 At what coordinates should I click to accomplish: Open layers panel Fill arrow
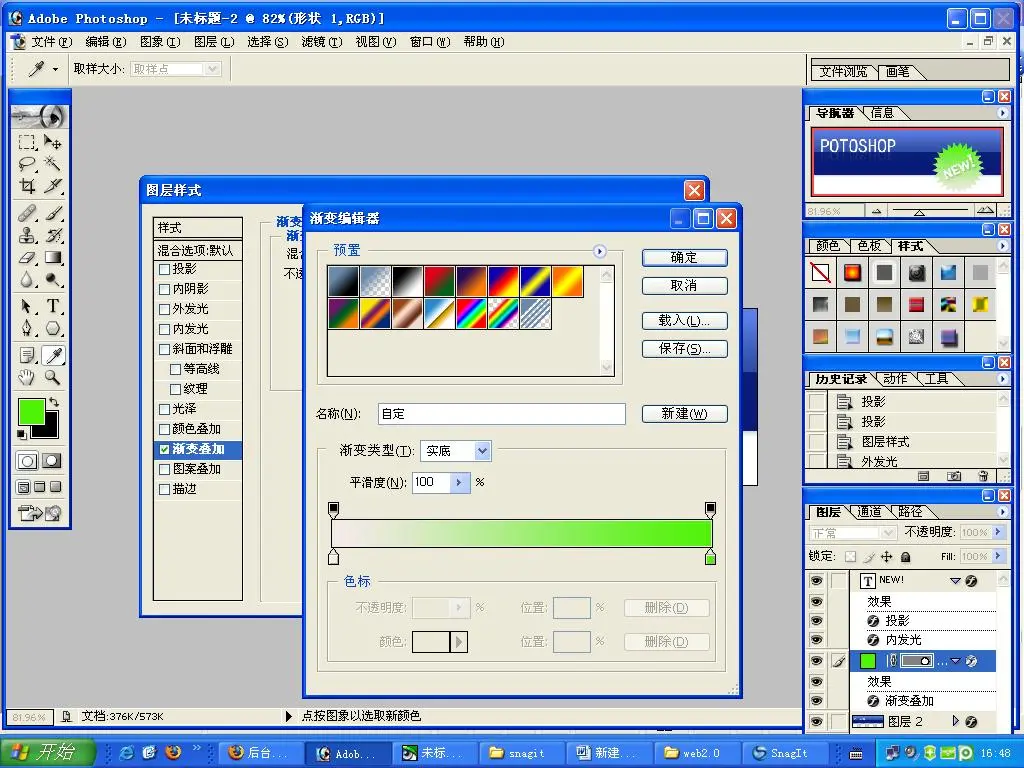(998, 556)
